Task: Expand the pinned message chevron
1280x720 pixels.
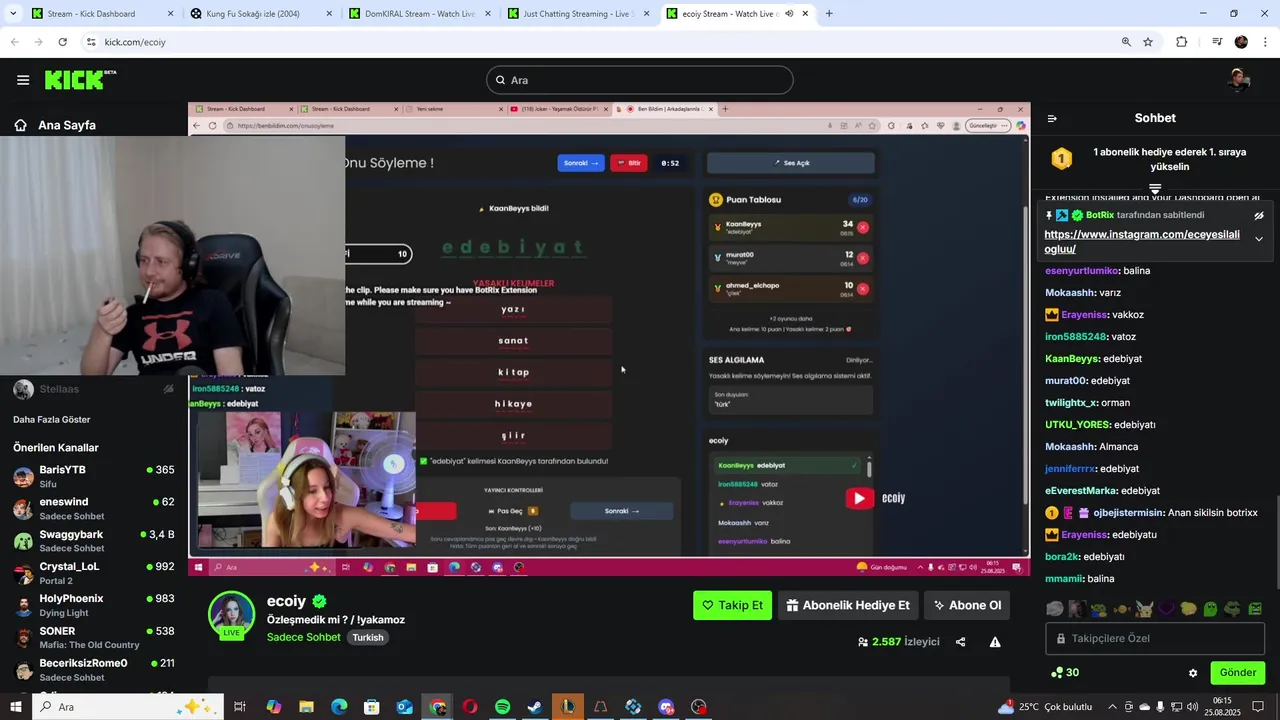Action: pos(1259,239)
